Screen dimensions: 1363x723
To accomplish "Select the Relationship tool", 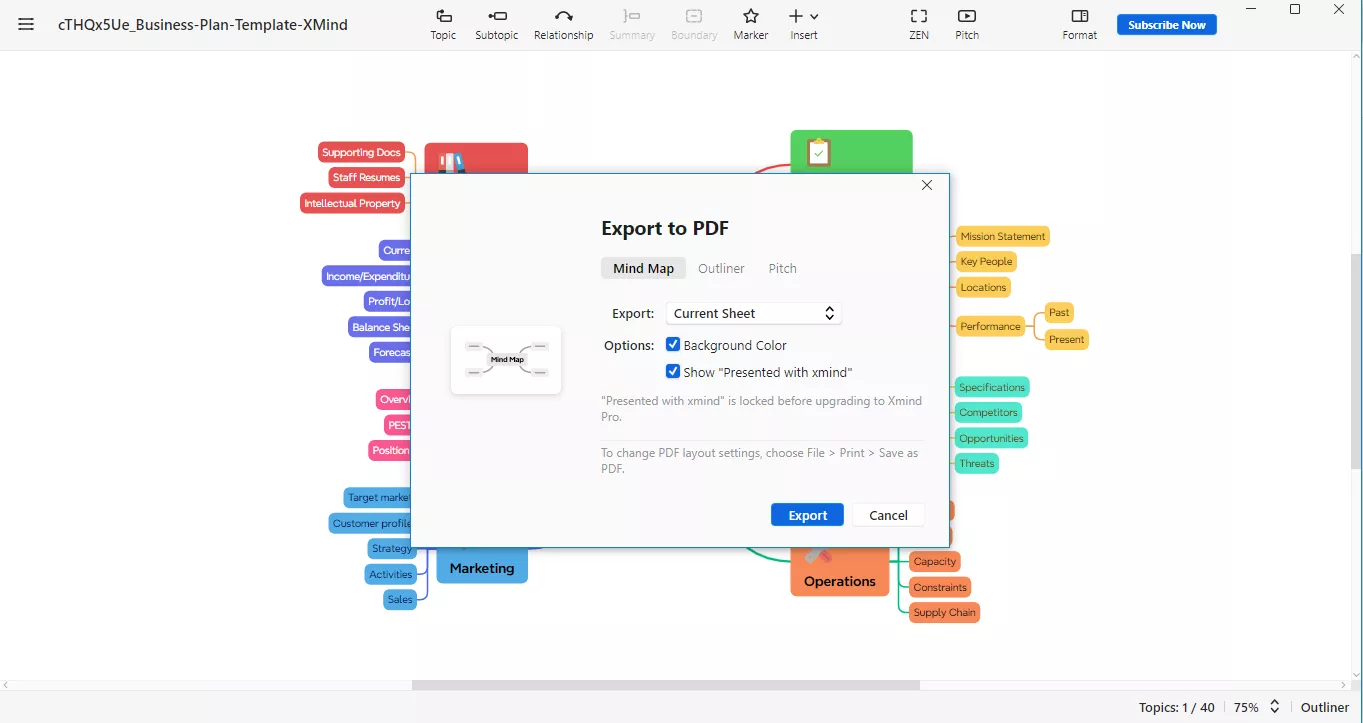I will 563,22.
